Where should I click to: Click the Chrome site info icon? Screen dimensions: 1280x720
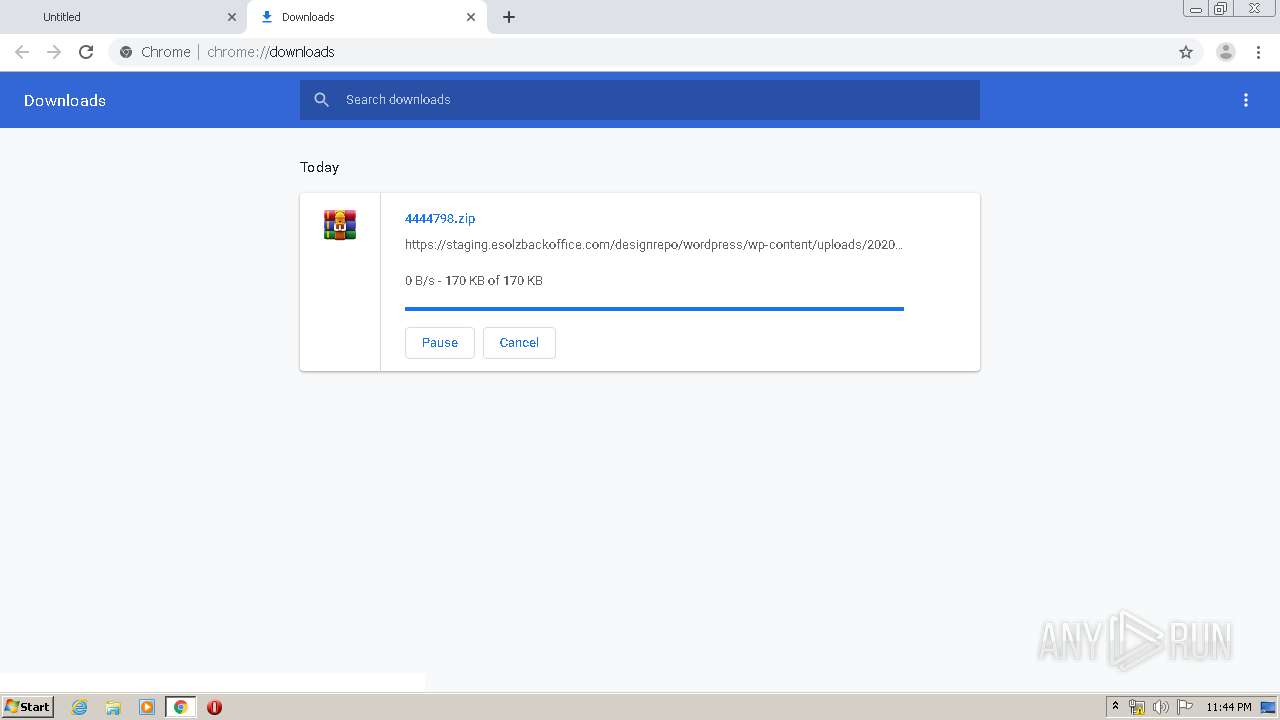point(126,52)
